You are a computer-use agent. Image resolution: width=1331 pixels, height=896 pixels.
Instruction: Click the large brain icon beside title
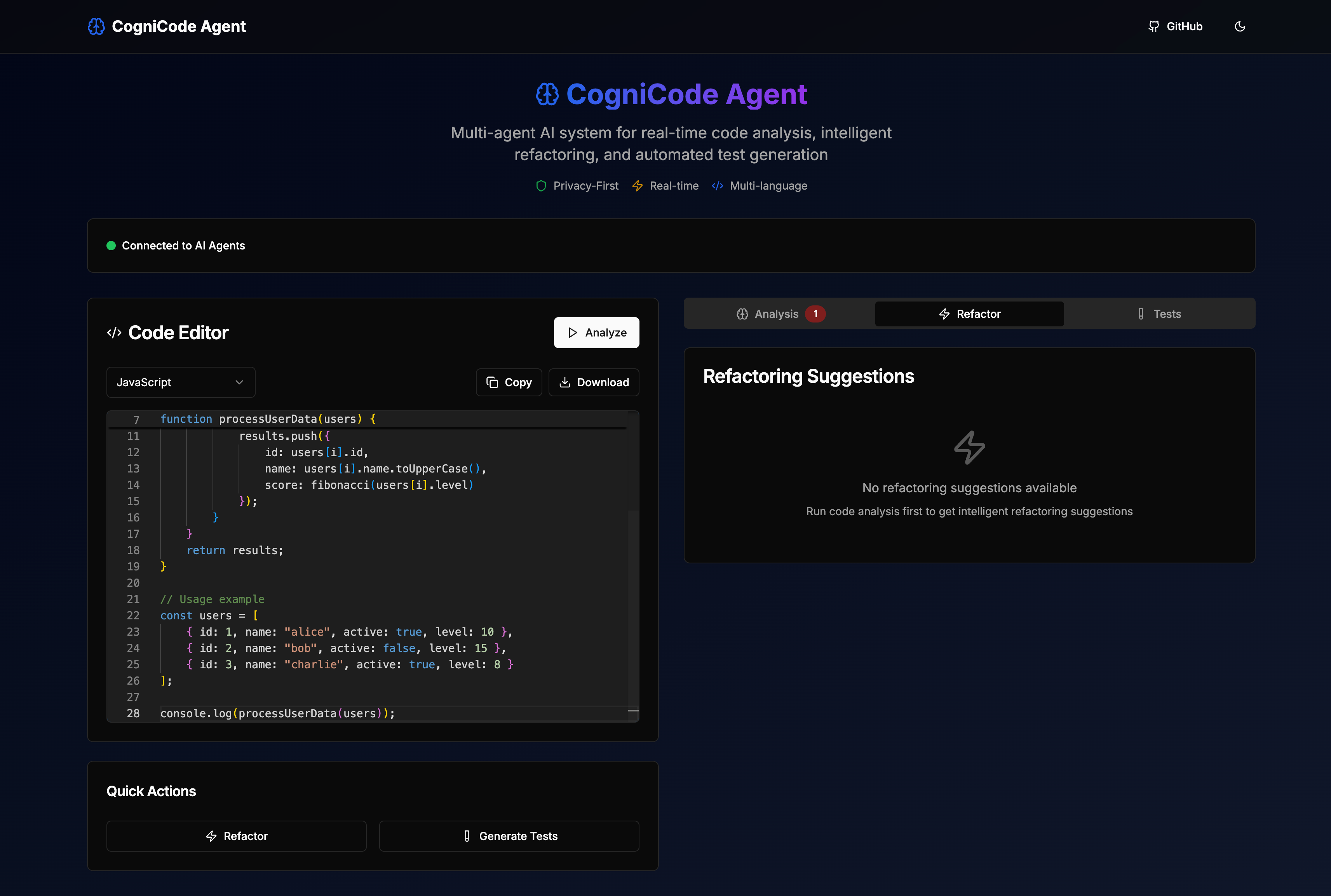547,94
